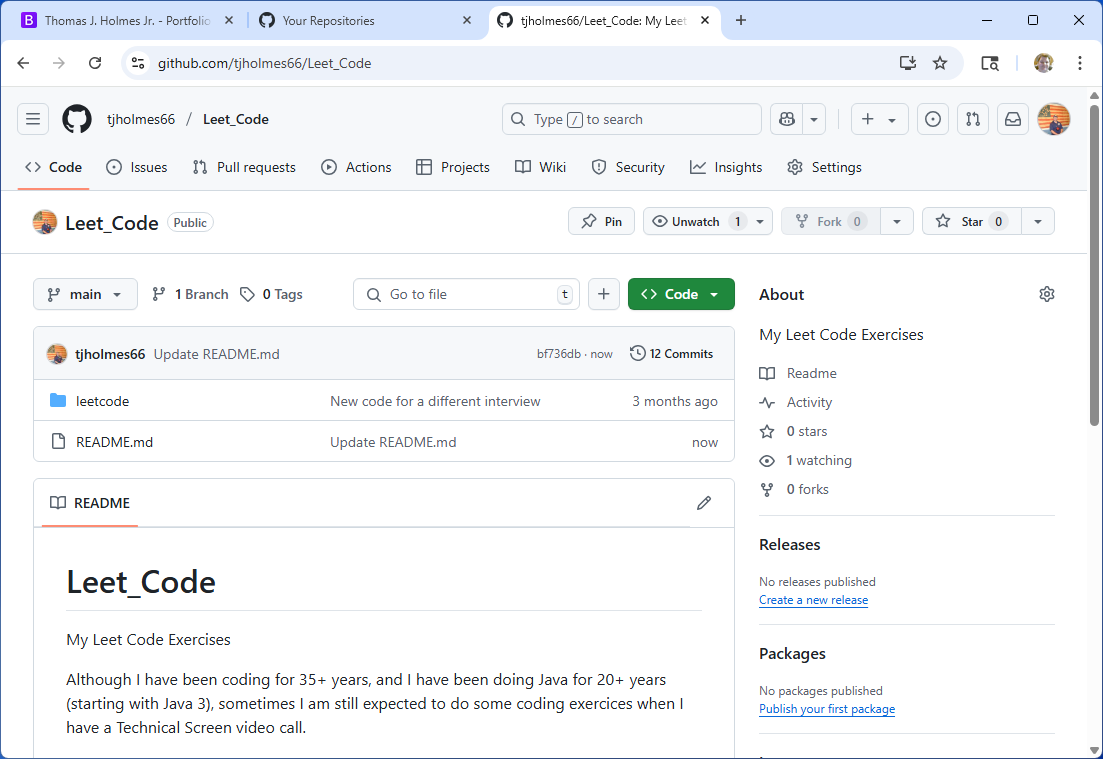Open a new browser tab
The height and width of the screenshot is (759, 1103).
click(741, 20)
